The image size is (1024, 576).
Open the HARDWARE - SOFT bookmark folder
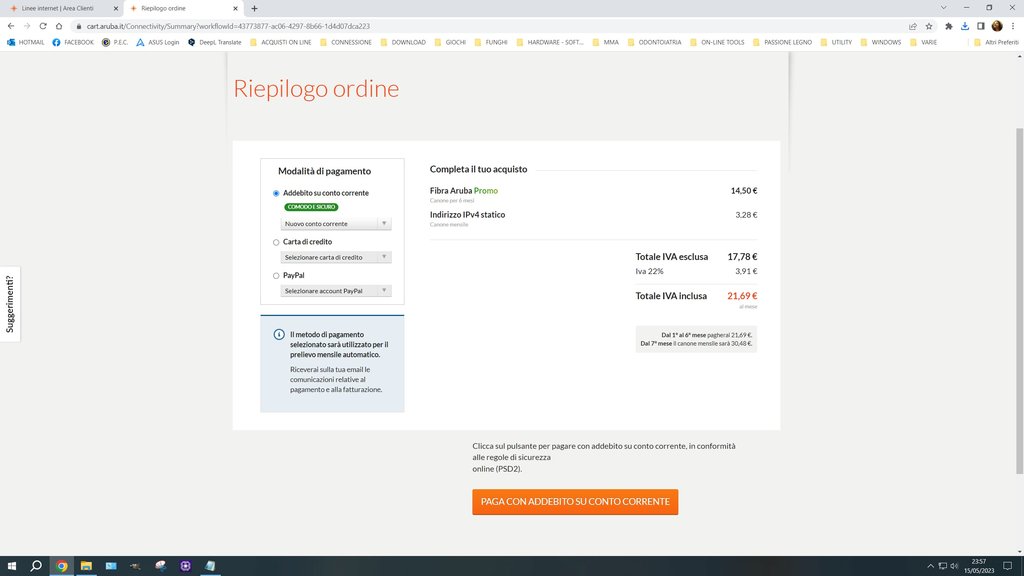pyautogui.click(x=550, y=42)
